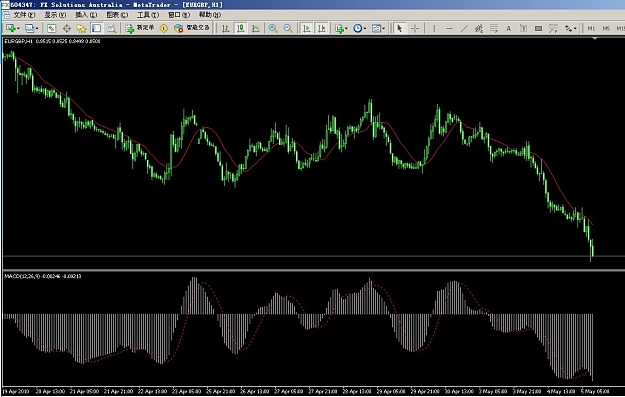Select the Draw Horizontal Line tool
The height and width of the screenshot is (397, 625).
point(449,28)
